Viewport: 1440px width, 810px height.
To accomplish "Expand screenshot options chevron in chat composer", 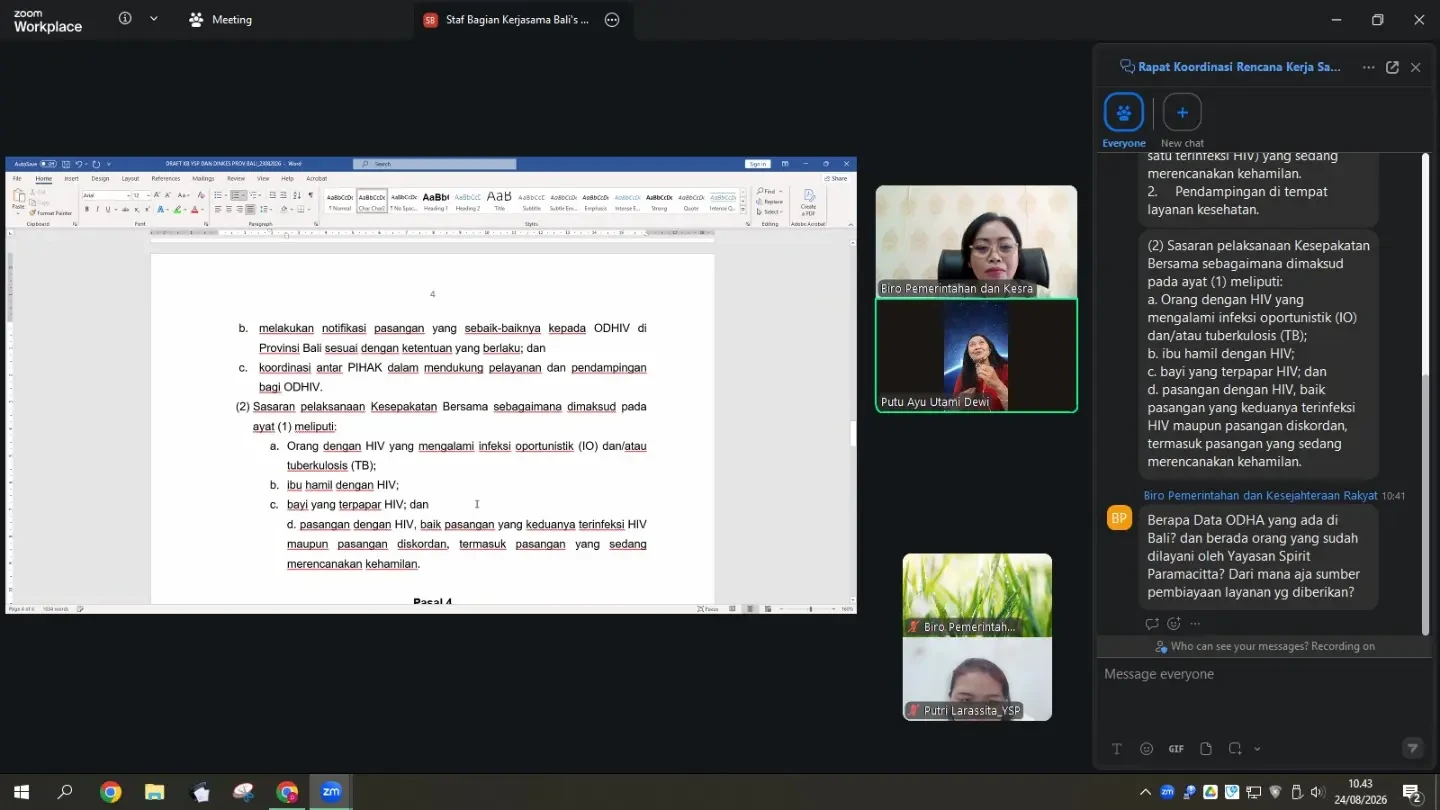I will point(1257,749).
